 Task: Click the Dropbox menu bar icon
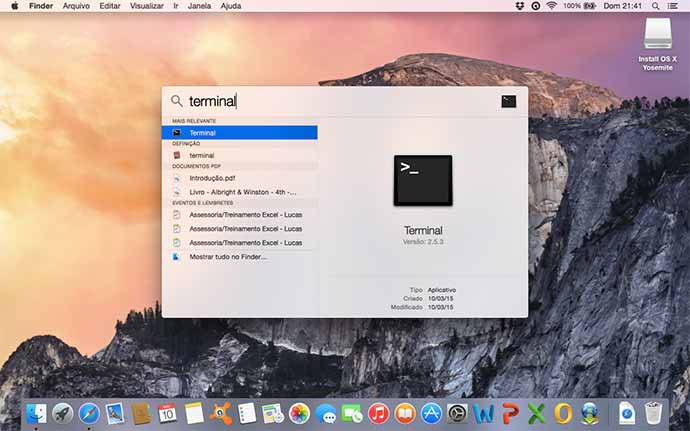(x=519, y=6)
